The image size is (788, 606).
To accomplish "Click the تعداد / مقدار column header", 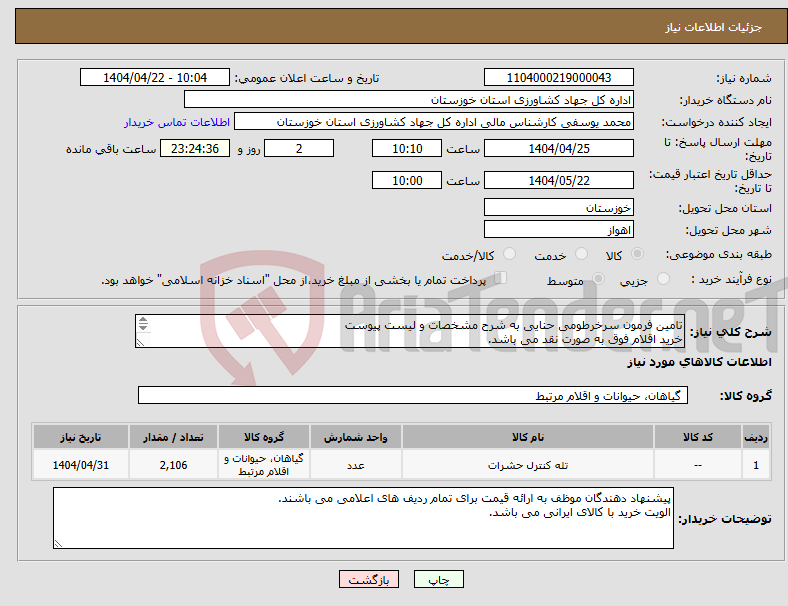I will coord(173,437).
